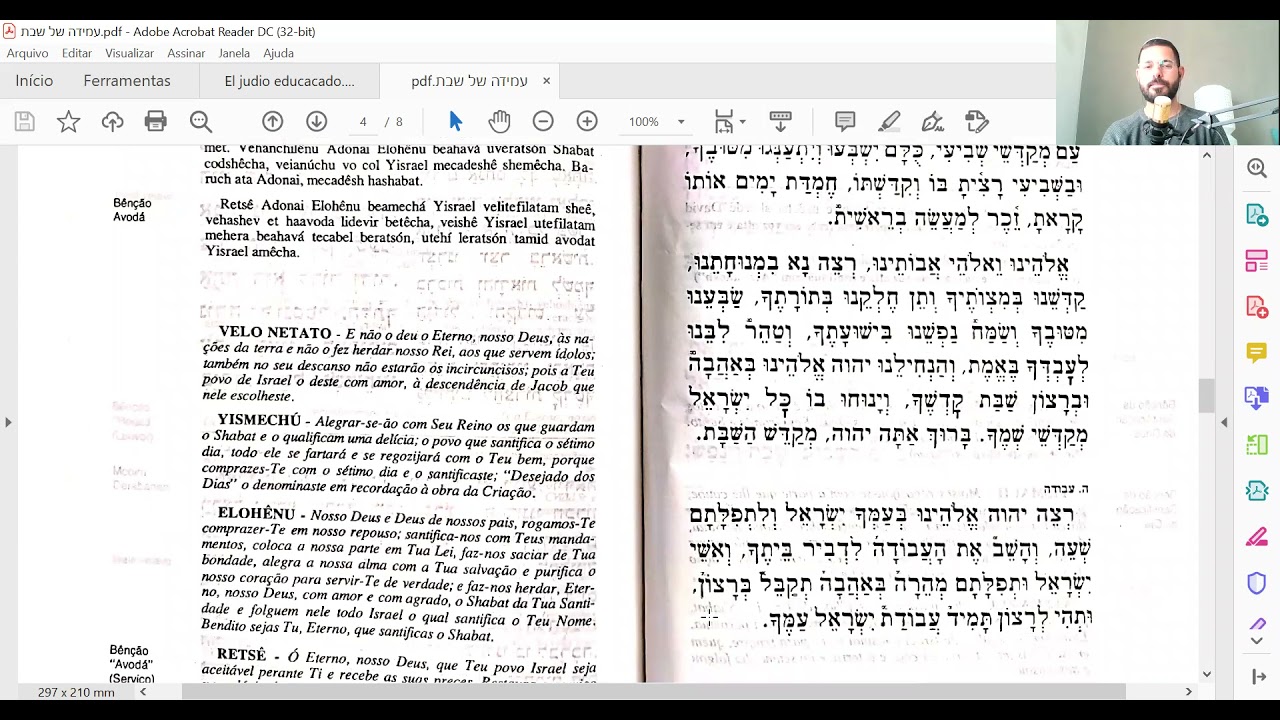Image resolution: width=1280 pixels, height=720 pixels.
Task: Show more tools with the down chevron
Action: 1257,641
